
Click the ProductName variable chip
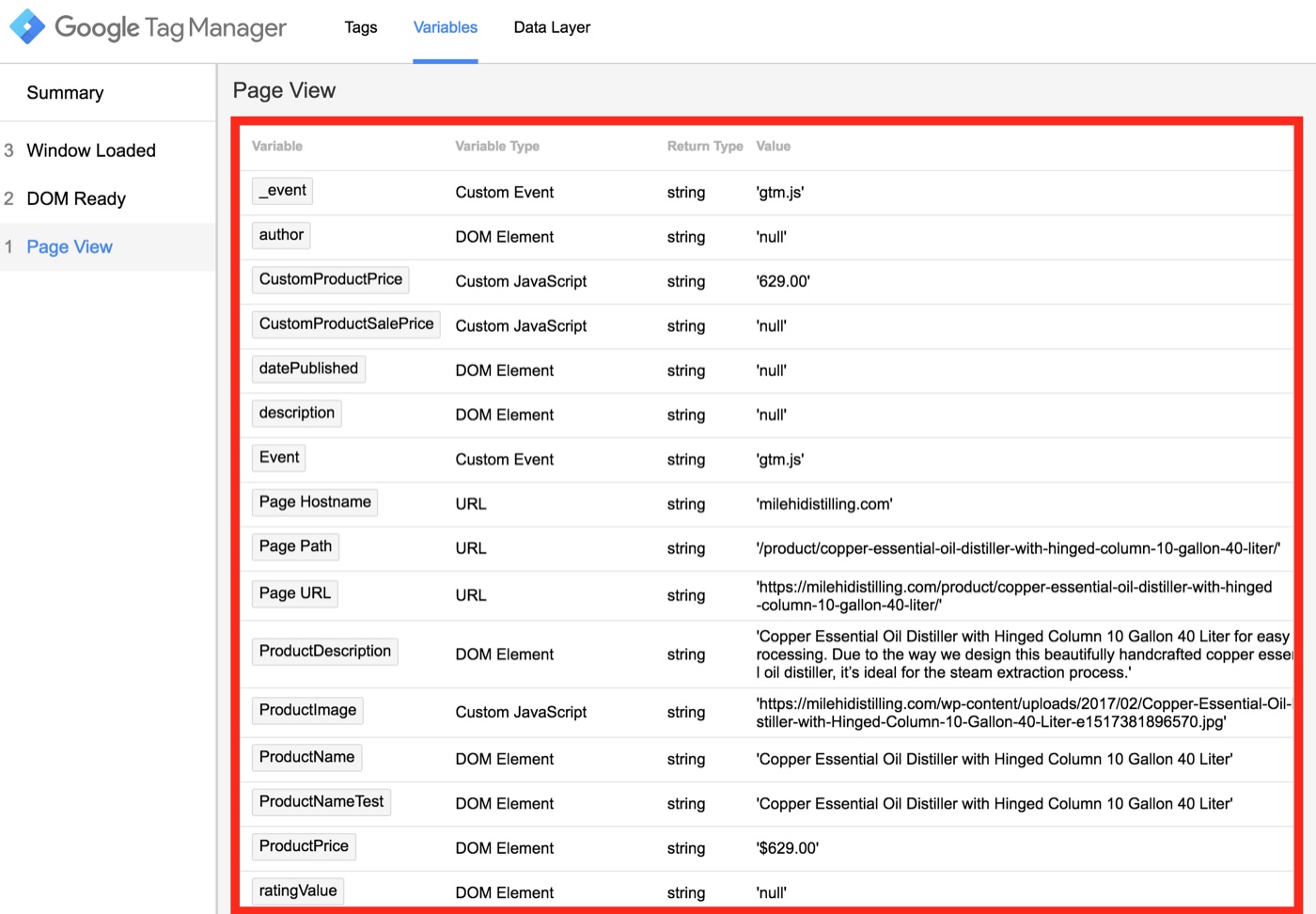[306, 757]
